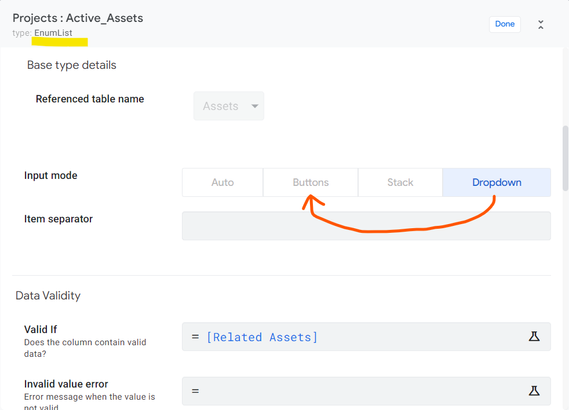Click the Item separator input field

point(366,226)
